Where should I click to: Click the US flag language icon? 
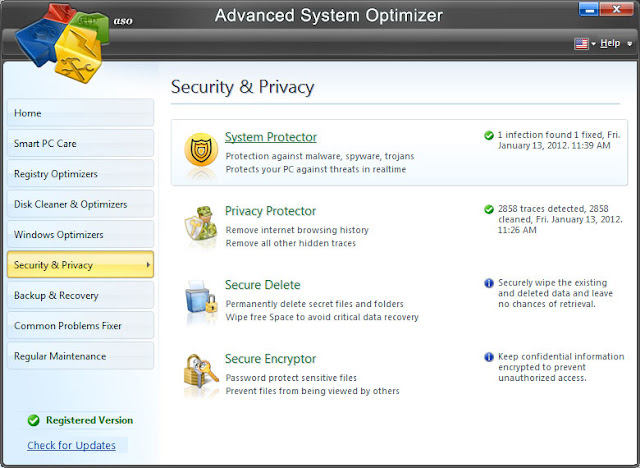point(581,44)
